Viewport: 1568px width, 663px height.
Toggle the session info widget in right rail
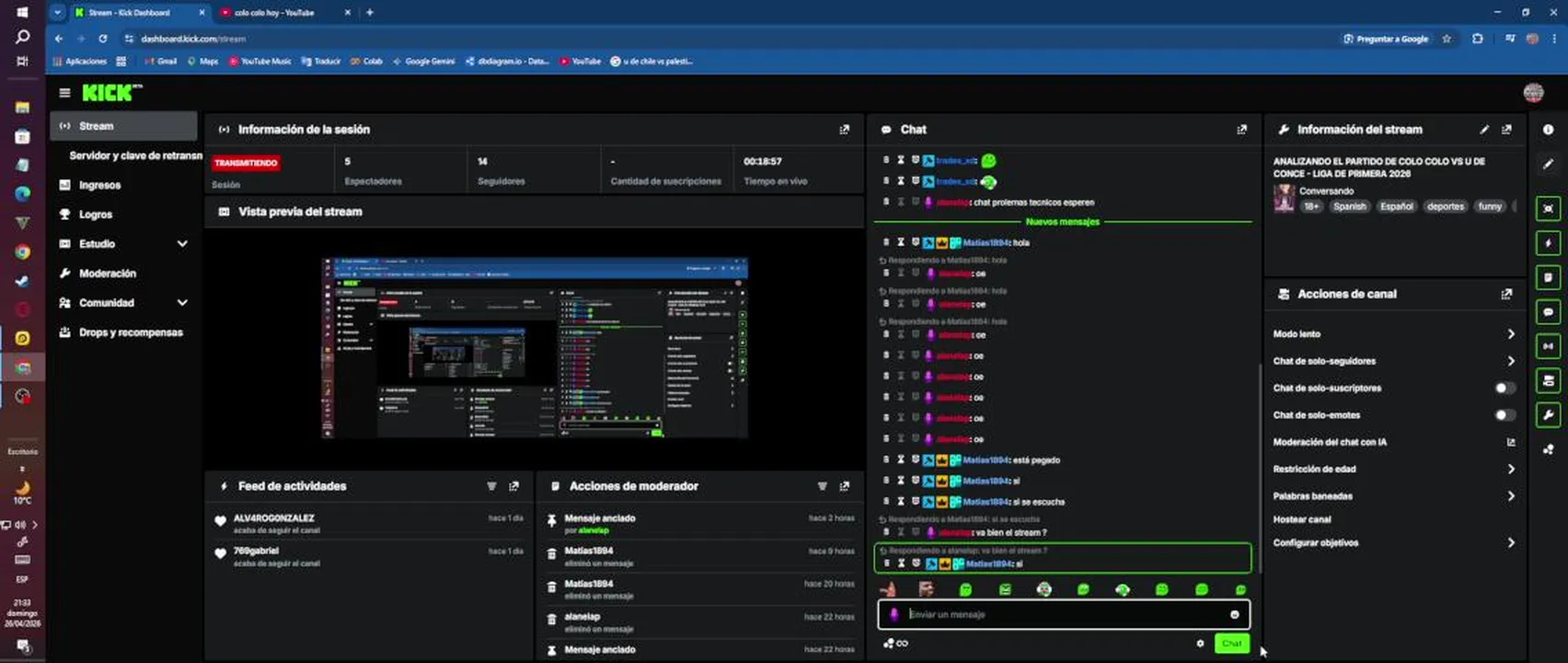pos(1548,346)
